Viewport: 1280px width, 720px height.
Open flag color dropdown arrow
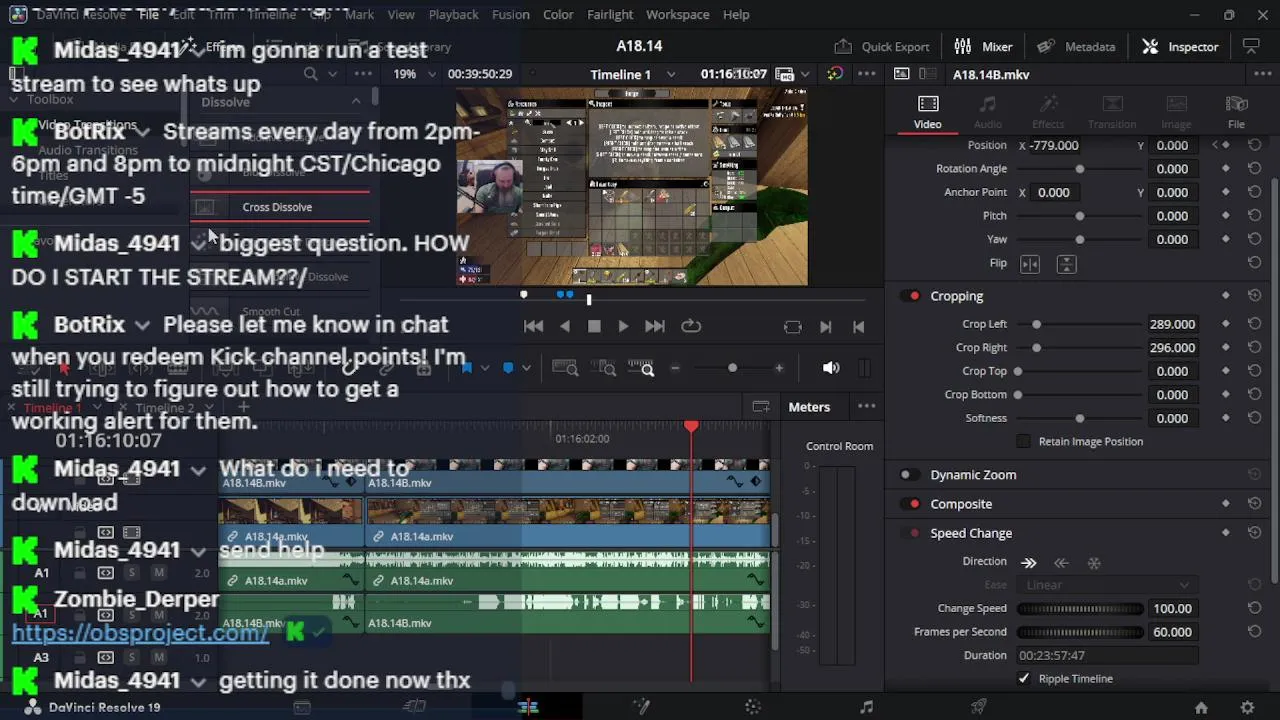pyautogui.click(x=485, y=368)
